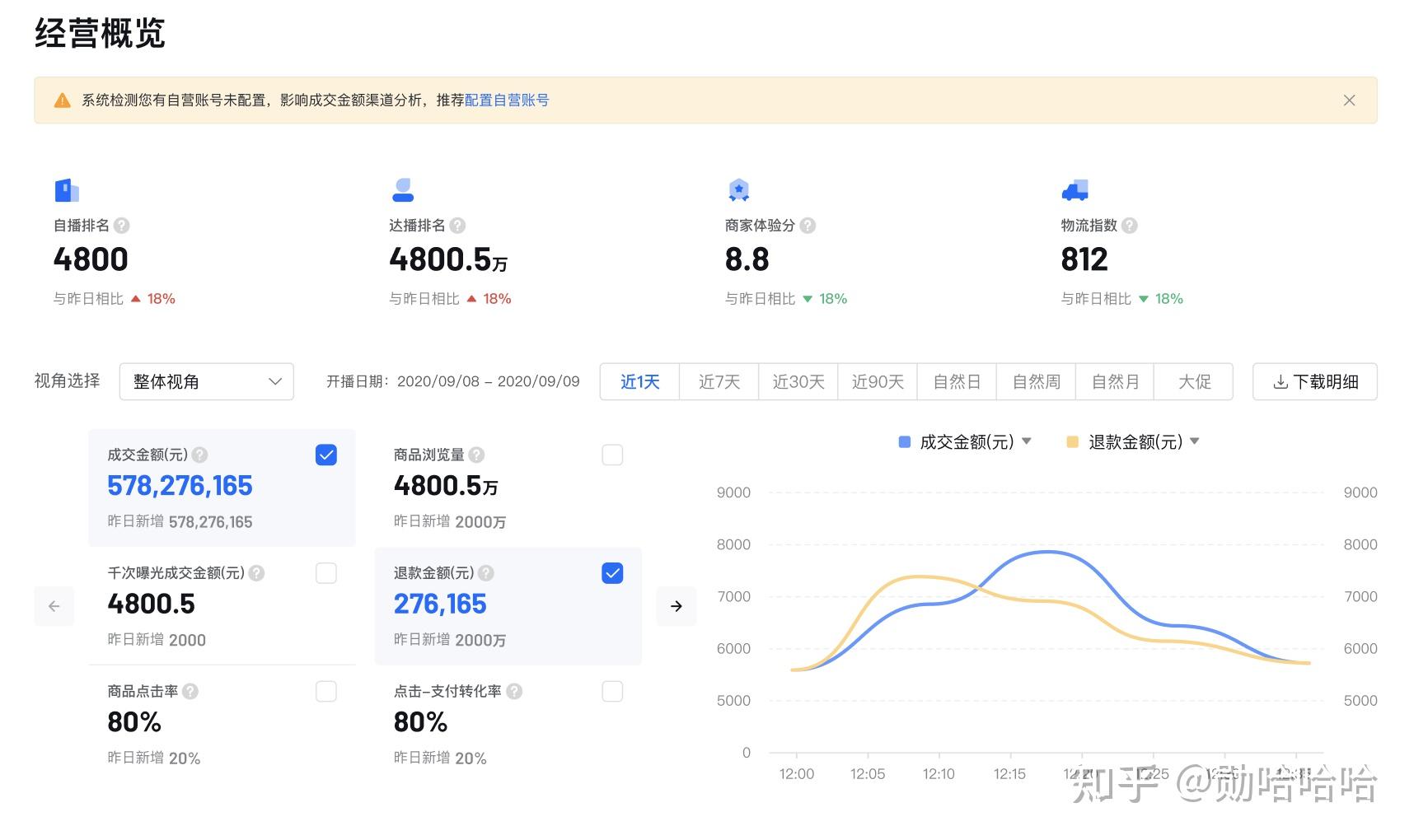Click the 812 物流指数 value
Viewport: 1414px width, 840px height.
tap(1084, 260)
